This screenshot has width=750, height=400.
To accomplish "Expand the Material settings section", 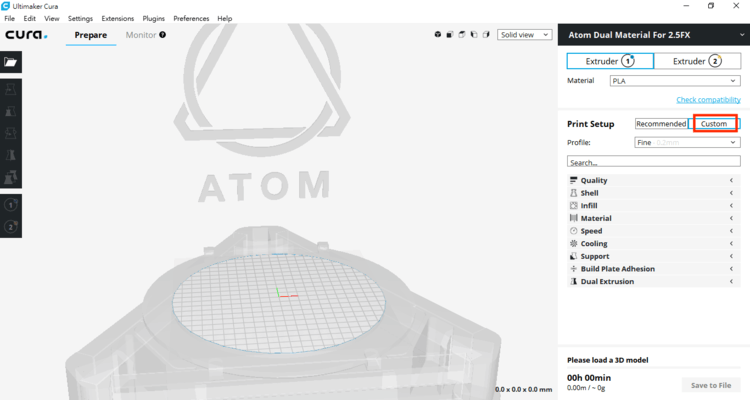I will click(x=653, y=218).
